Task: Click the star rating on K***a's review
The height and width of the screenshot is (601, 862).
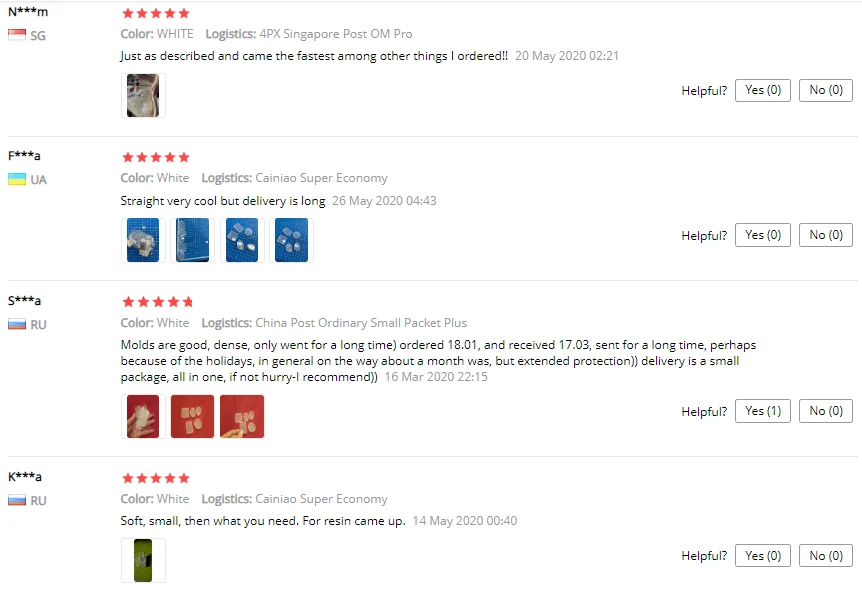Action: point(156,478)
